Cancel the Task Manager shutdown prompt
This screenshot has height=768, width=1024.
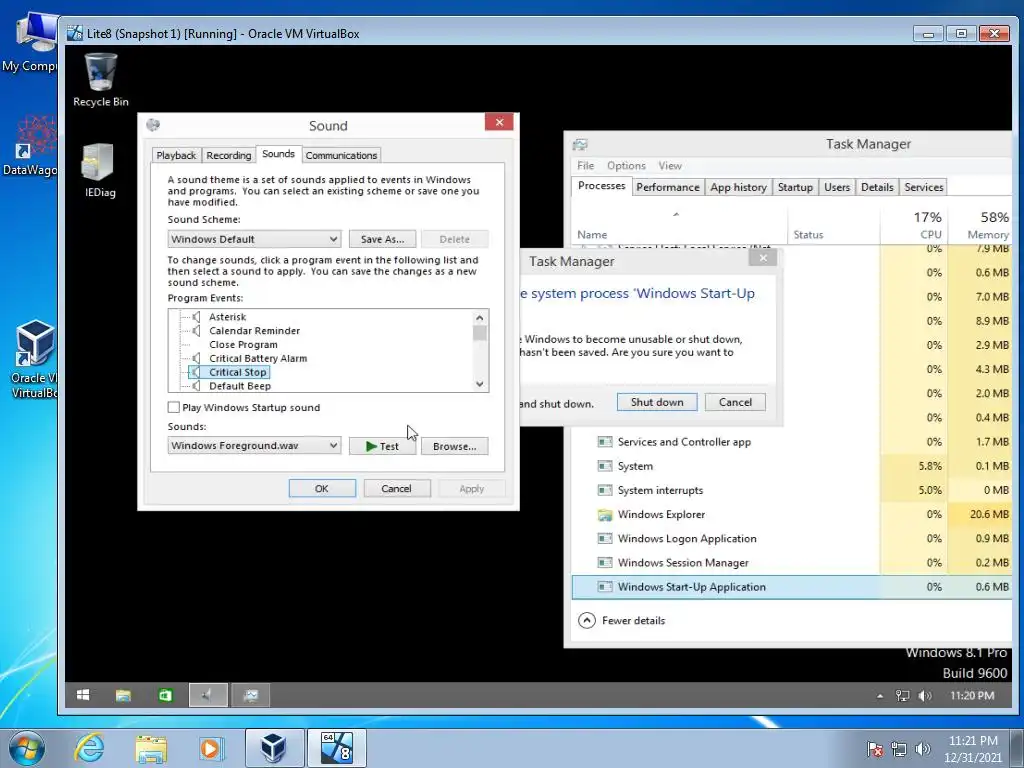coord(735,402)
